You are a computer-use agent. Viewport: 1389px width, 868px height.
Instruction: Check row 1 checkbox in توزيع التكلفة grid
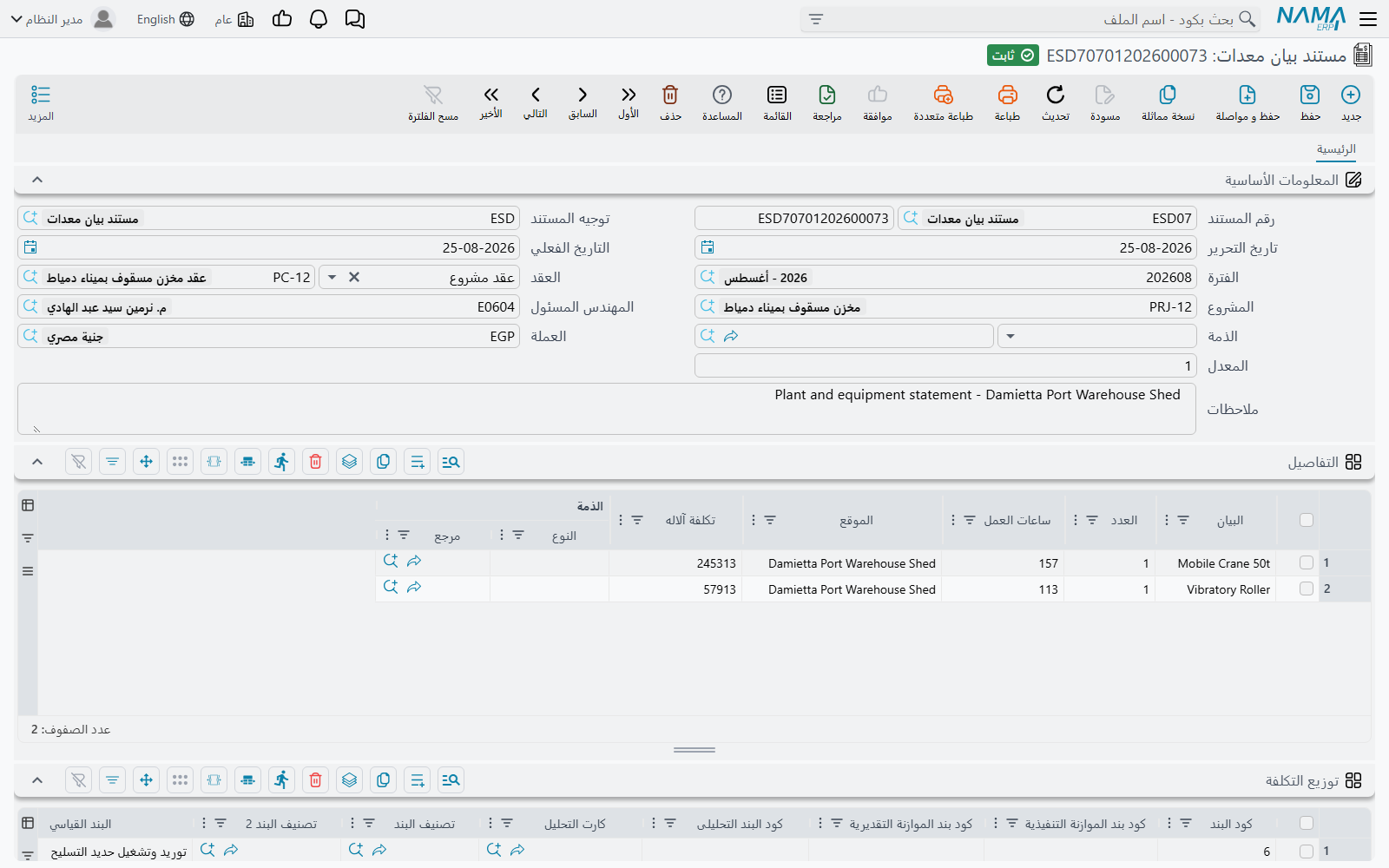coord(1307,852)
